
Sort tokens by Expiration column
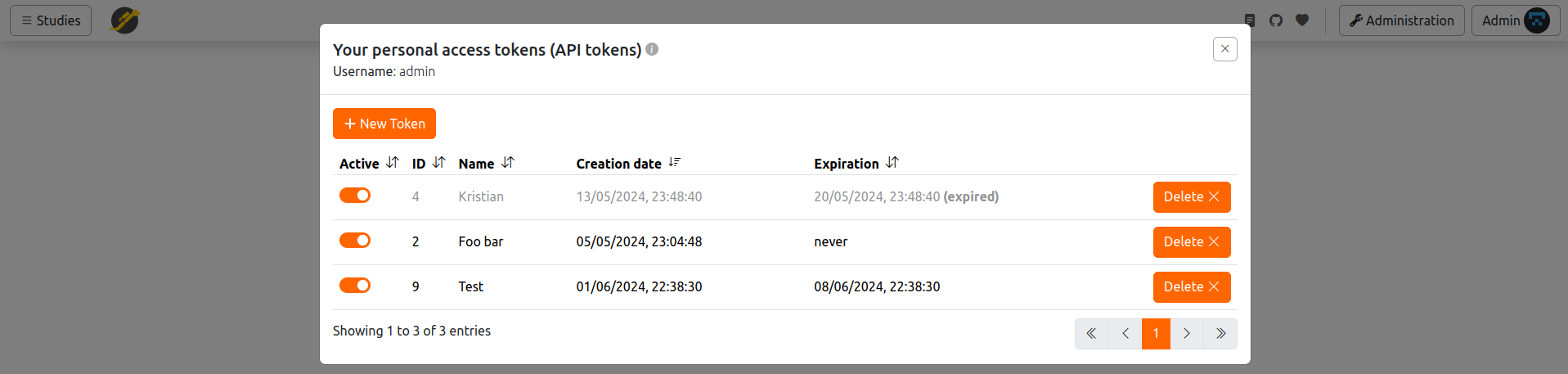892,163
